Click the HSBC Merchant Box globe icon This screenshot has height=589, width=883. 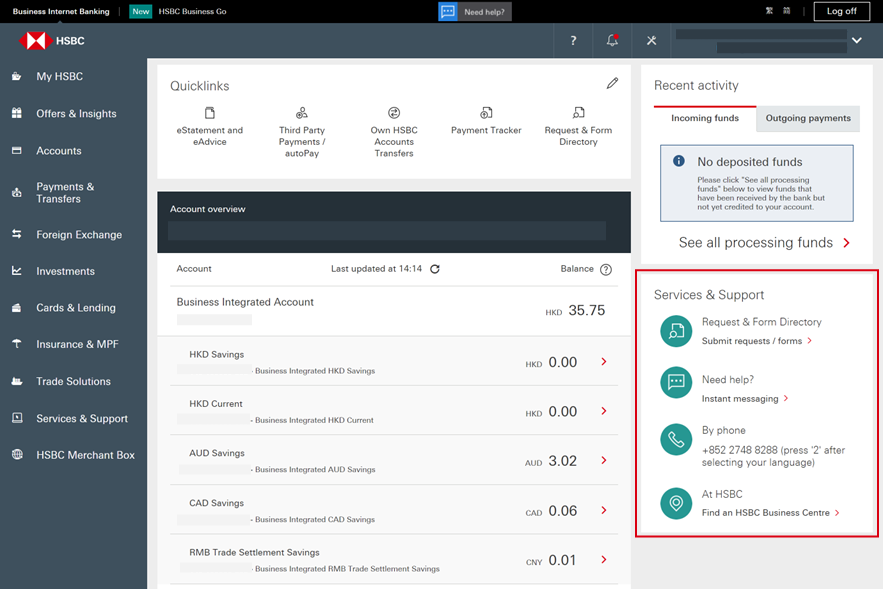coord(17,454)
